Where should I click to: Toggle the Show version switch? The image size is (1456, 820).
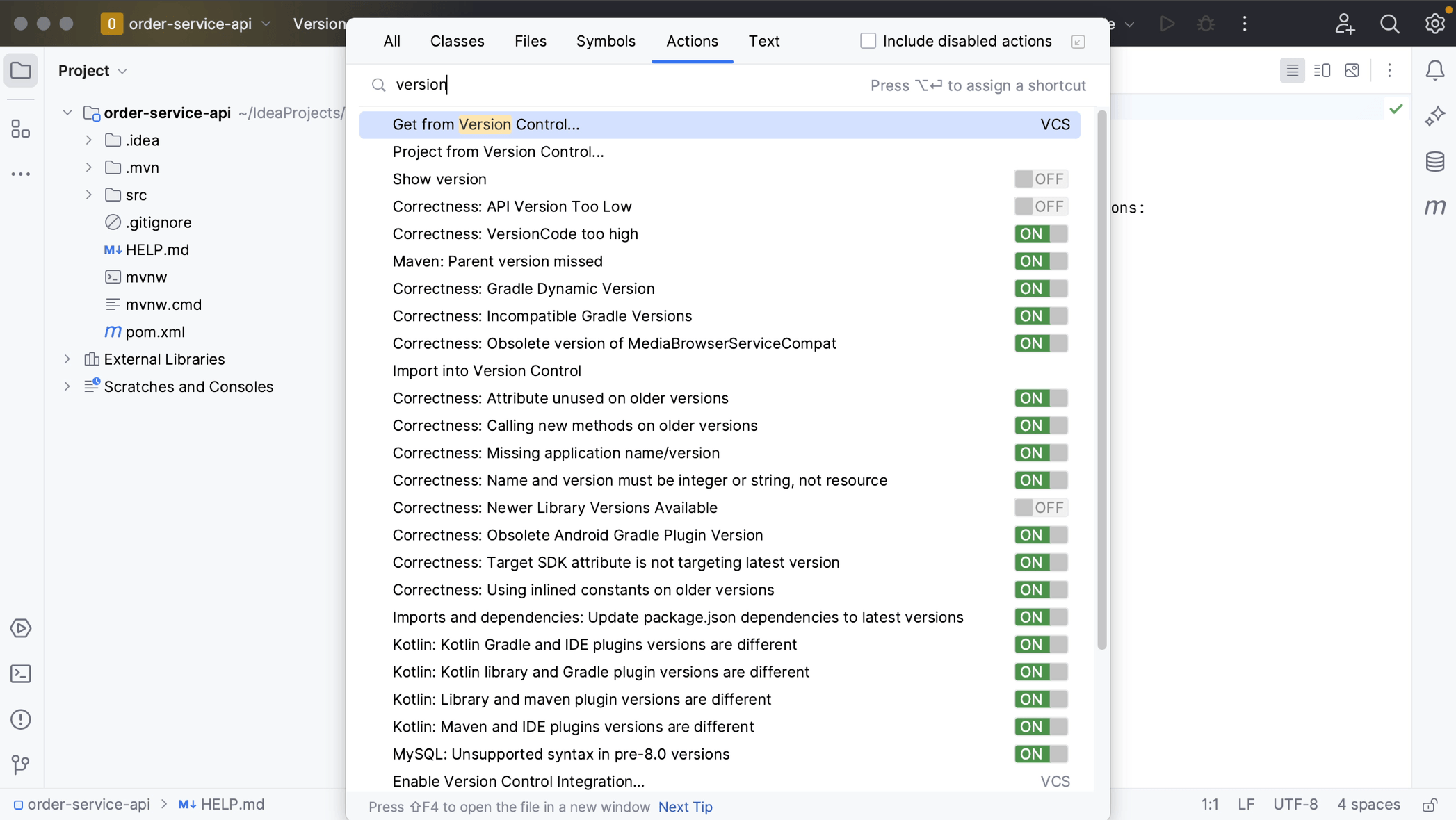pyautogui.click(x=1040, y=179)
